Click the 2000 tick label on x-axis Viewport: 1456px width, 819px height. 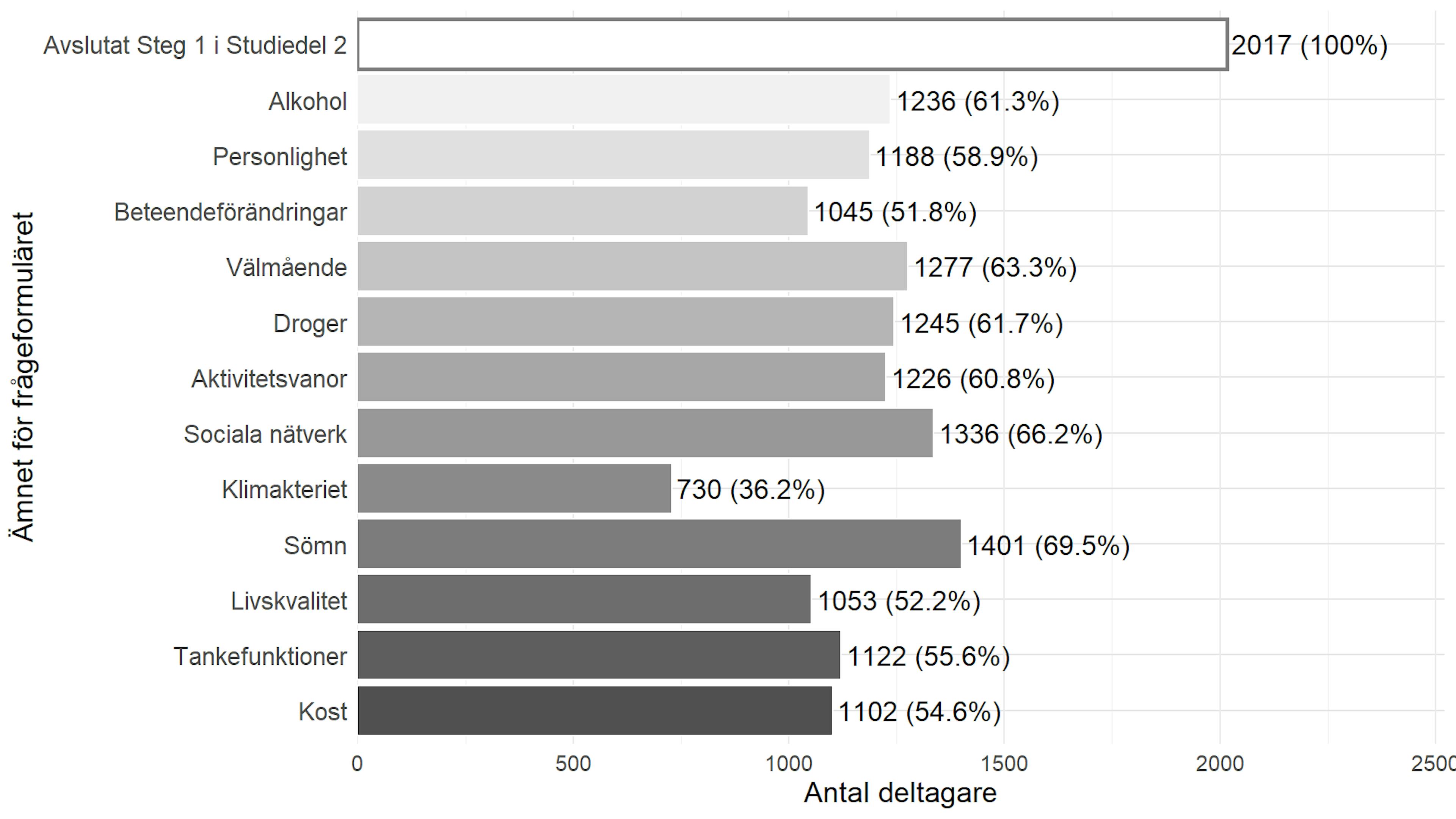[1220, 764]
